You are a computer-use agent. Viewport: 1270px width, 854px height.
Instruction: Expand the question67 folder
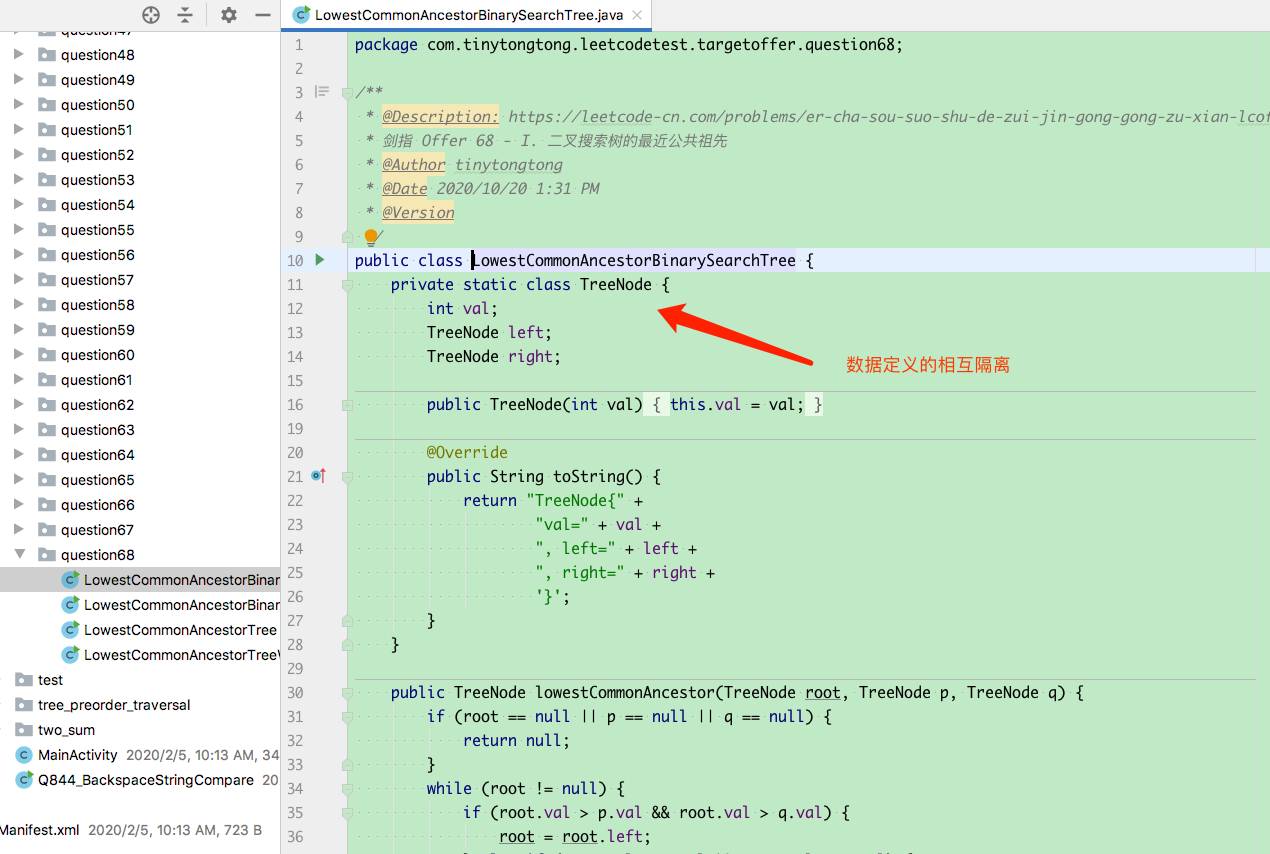coord(19,530)
